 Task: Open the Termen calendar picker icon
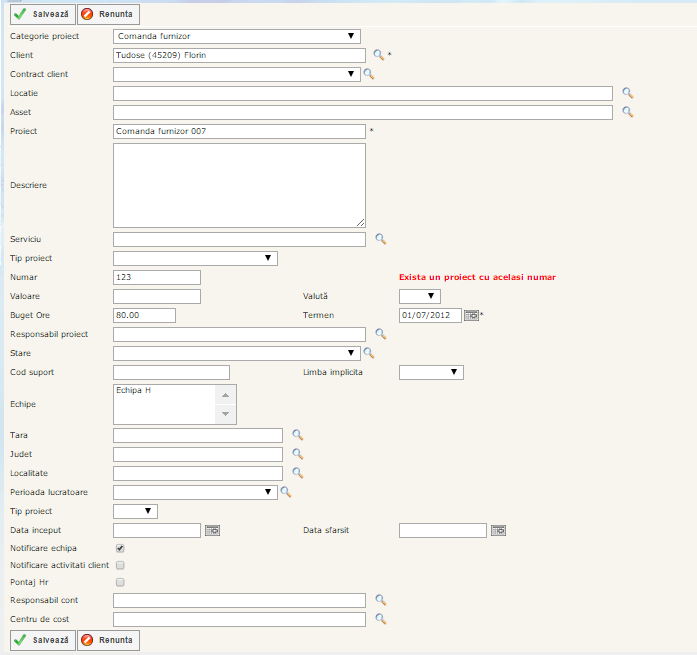pyautogui.click(x=471, y=316)
